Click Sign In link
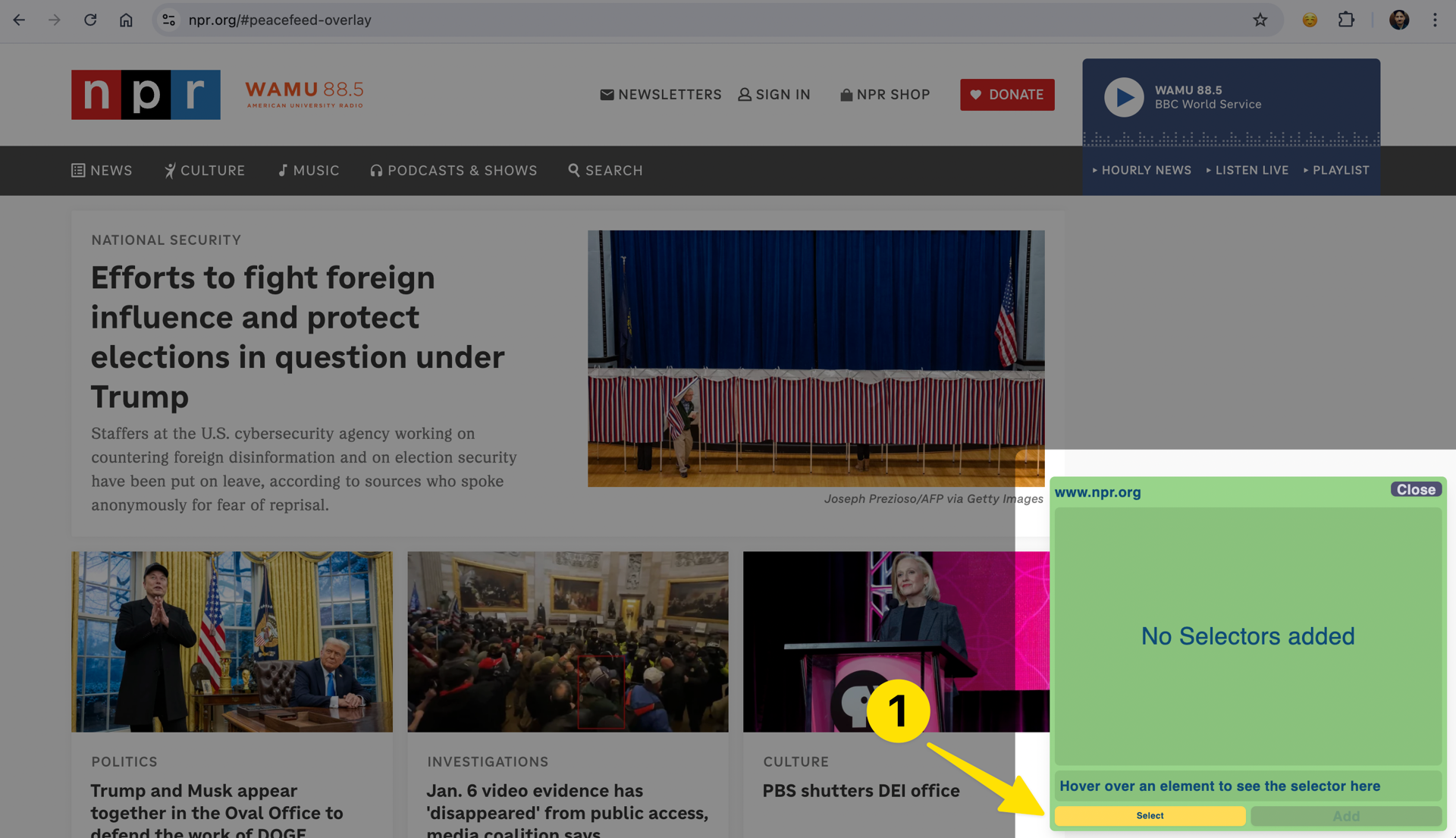The image size is (1456, 838). [x=774, y=95]
